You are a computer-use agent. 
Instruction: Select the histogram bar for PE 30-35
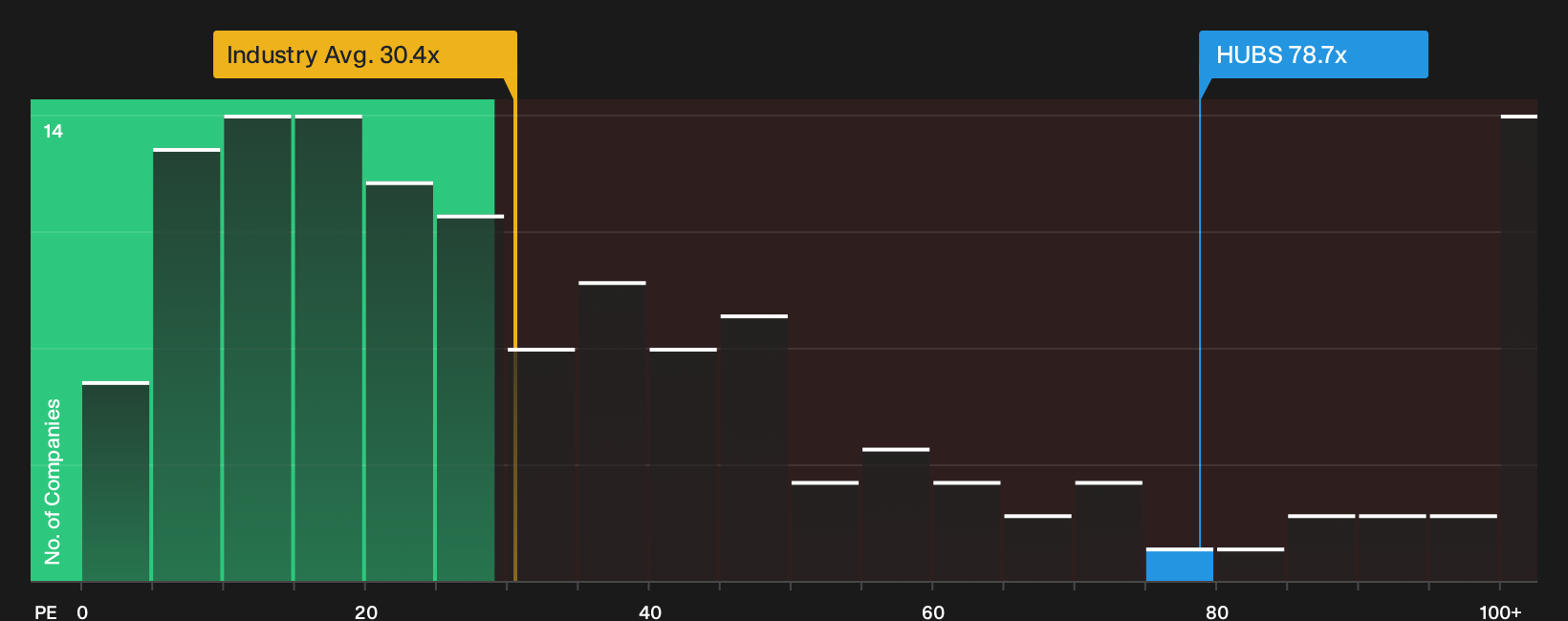541,464
